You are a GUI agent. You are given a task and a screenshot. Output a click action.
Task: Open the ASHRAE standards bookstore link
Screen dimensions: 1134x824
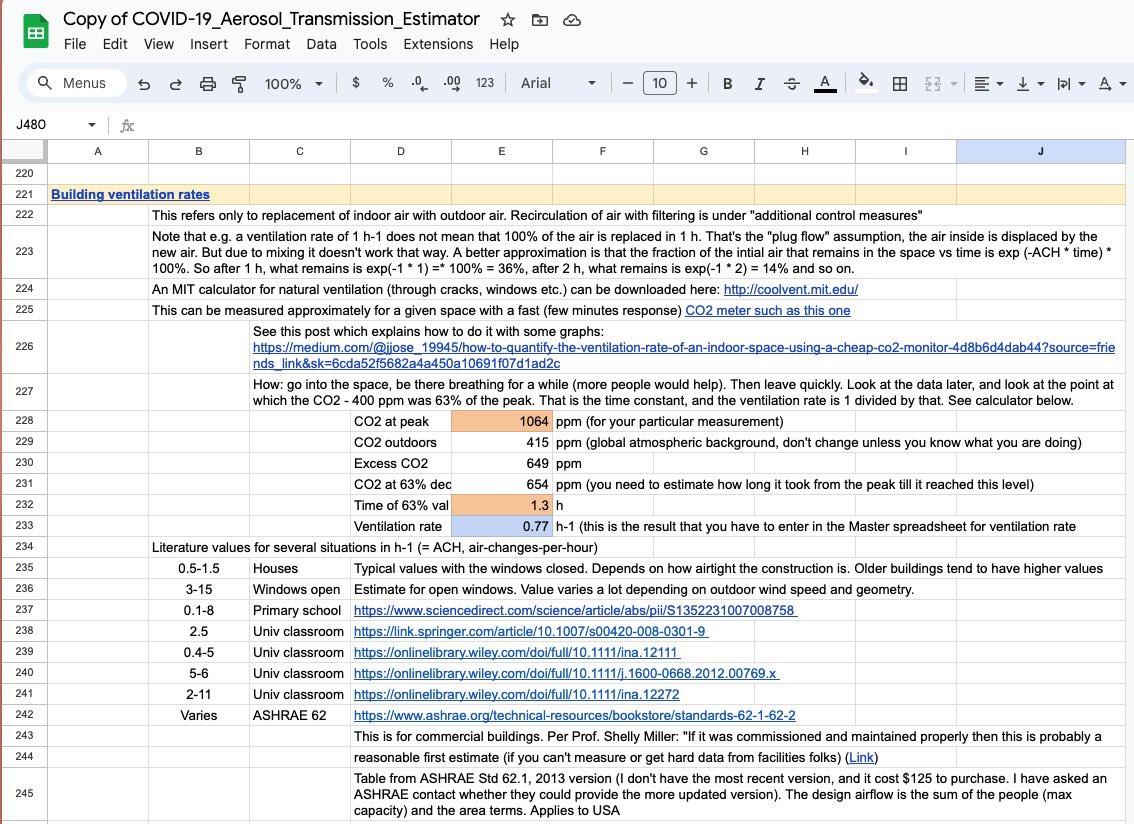pos(574,715)
